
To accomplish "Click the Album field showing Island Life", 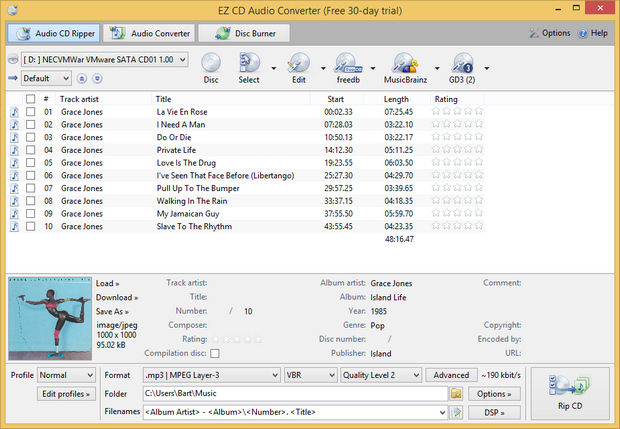I will (x=388, y=297).
